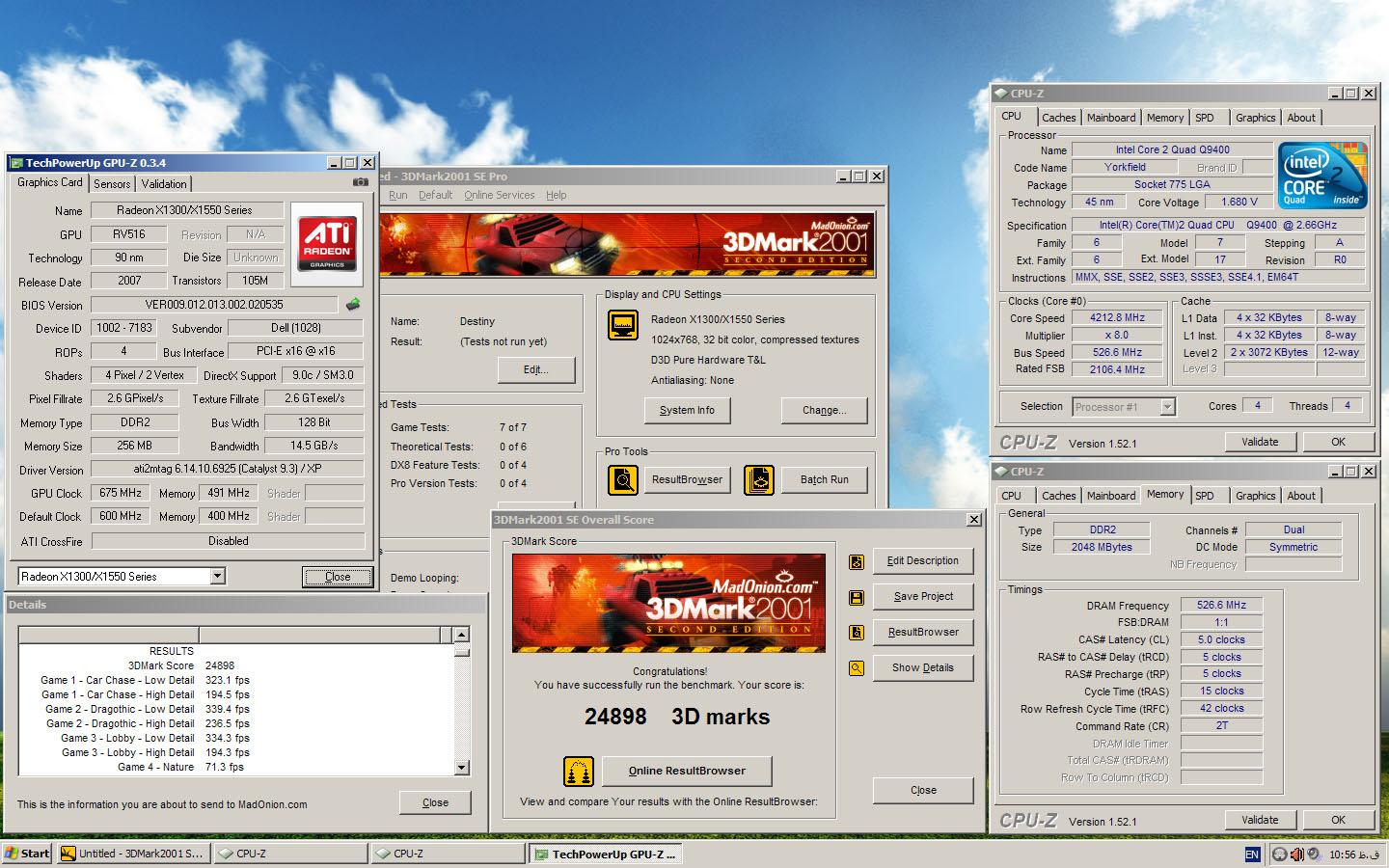1389x868 pixels.
Task: Click the ATI Radeon logo in GPU-Z
Action: pyautogui.click(x=327, y=242)
